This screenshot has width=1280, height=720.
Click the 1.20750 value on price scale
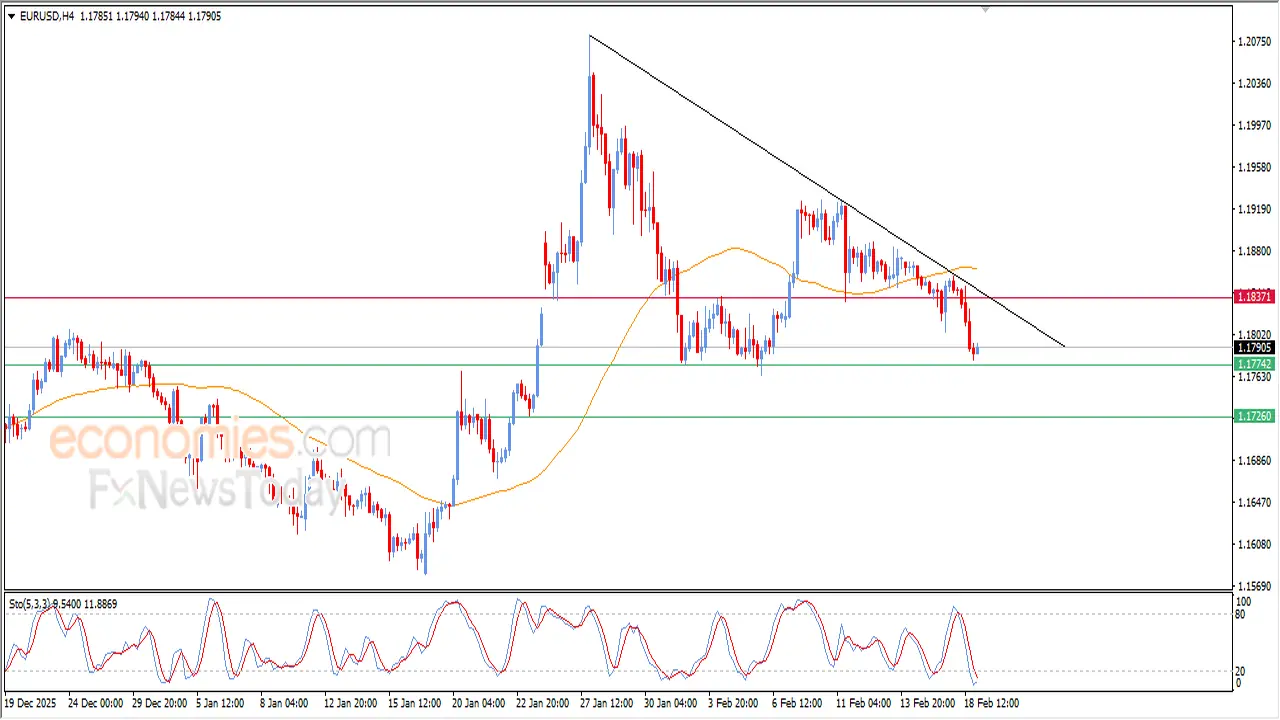[x=1254, y=42]
